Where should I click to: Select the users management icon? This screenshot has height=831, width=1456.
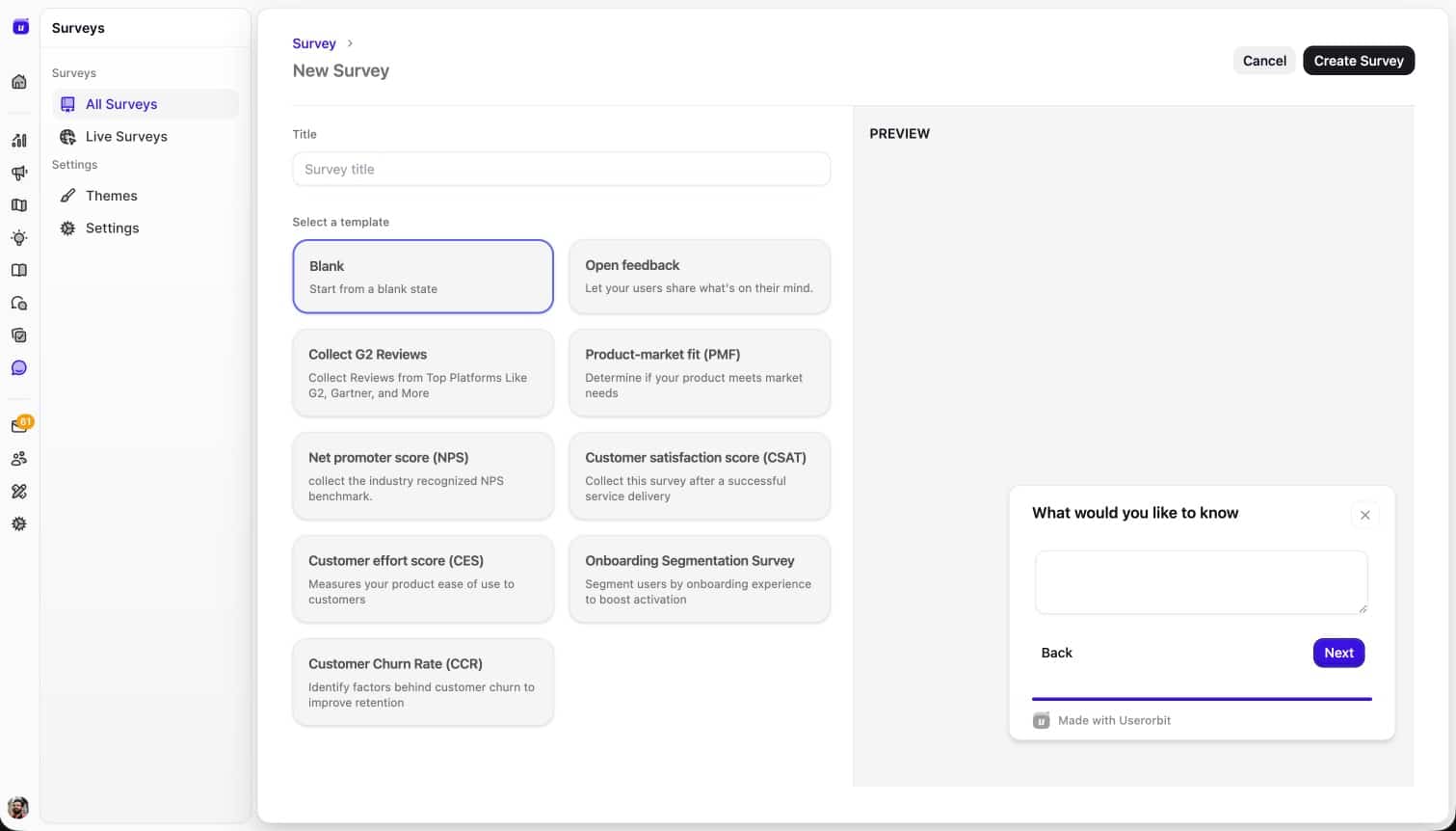[19, 459]
